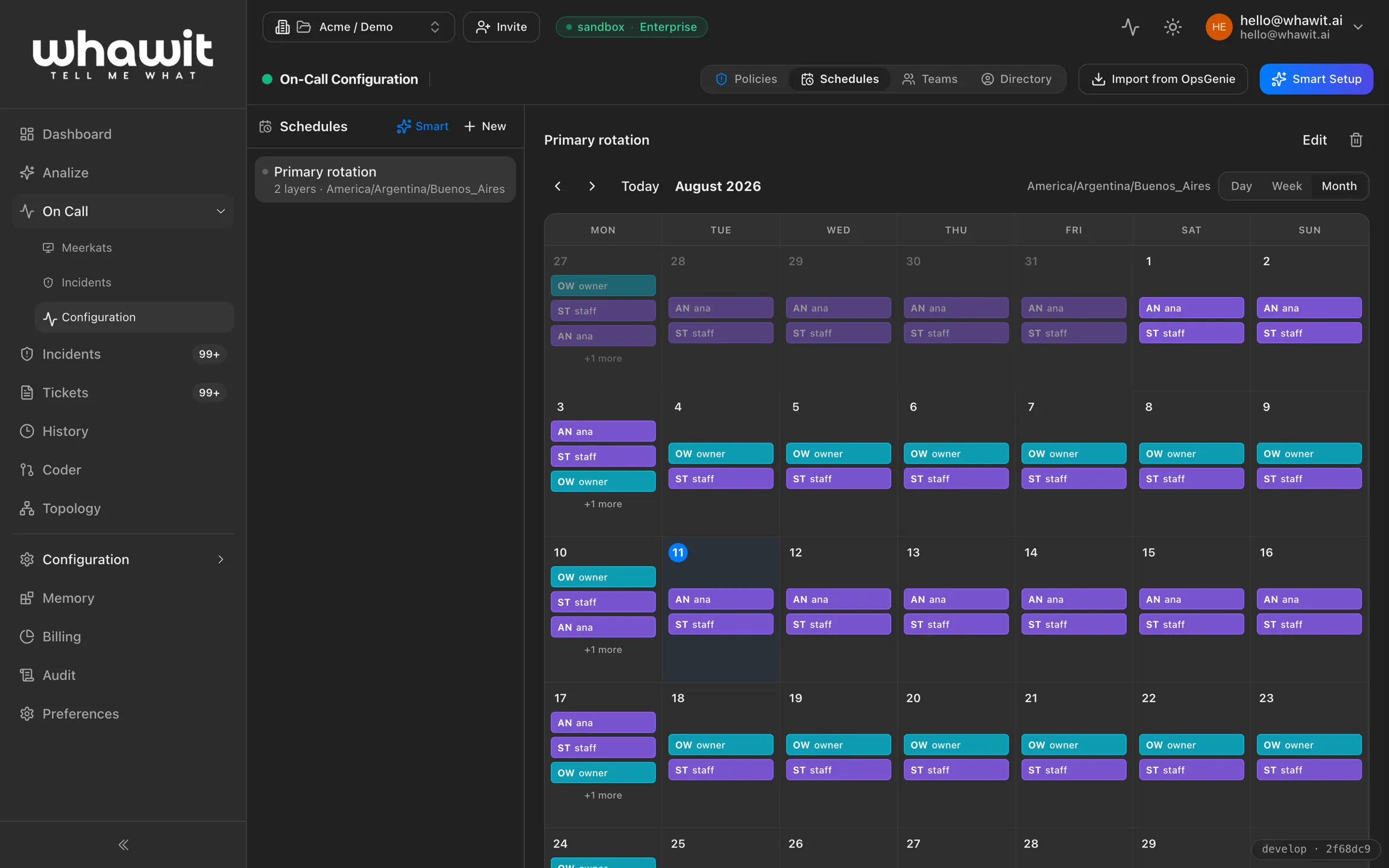This screenshot has height=868, width=1389.
Task: Click AN ana shift on August 16
Action: [1309, 599]
